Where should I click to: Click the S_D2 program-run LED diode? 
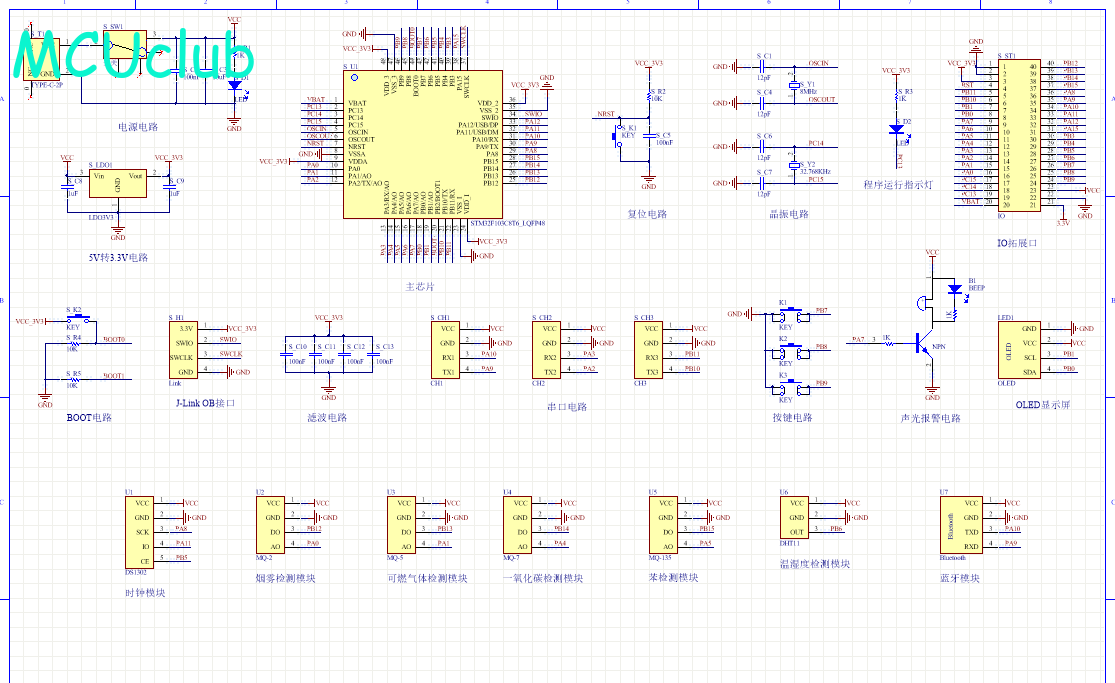click(x=897, y=129)
